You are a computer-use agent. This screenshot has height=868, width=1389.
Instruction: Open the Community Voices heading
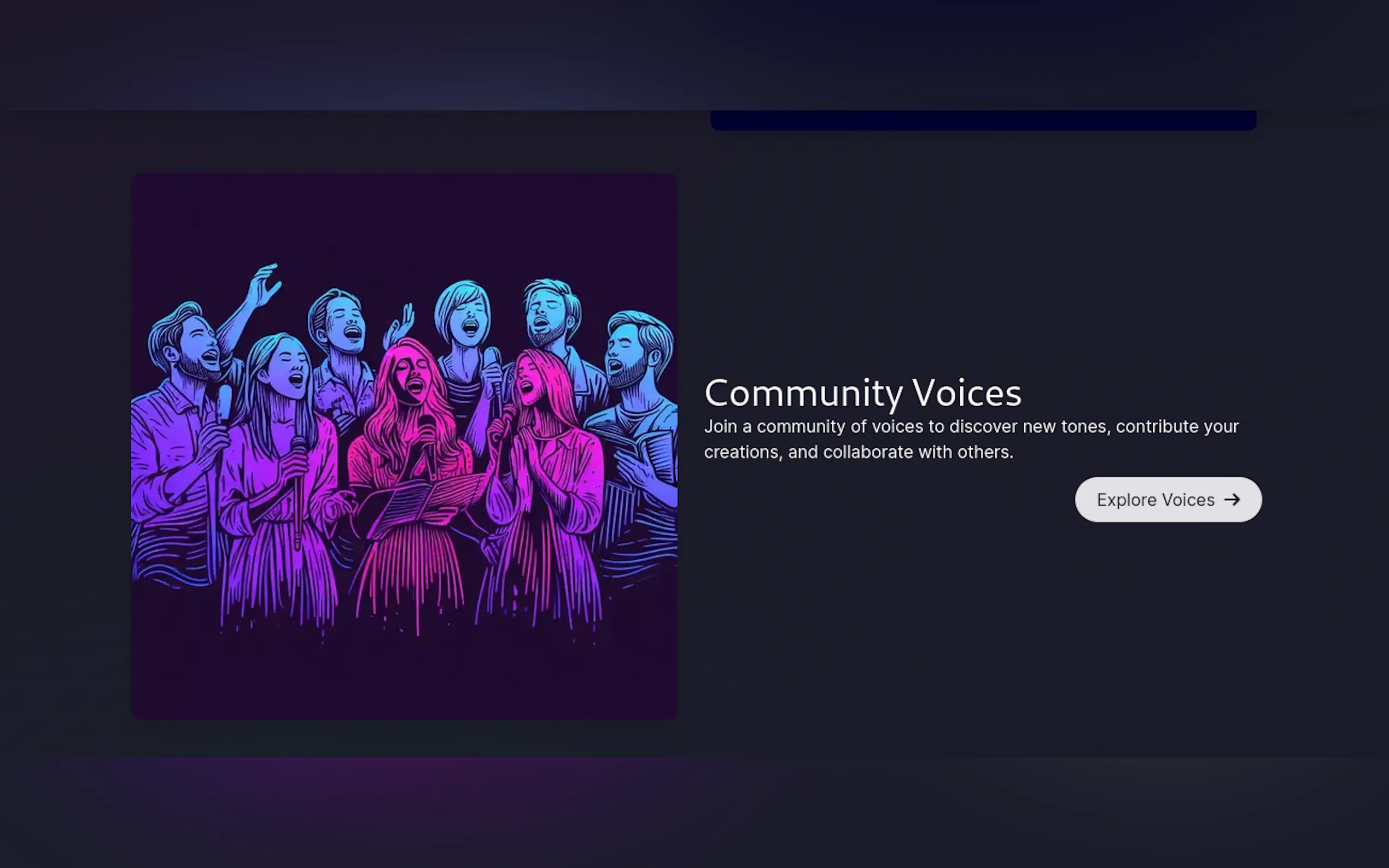(x=862, y=393)
